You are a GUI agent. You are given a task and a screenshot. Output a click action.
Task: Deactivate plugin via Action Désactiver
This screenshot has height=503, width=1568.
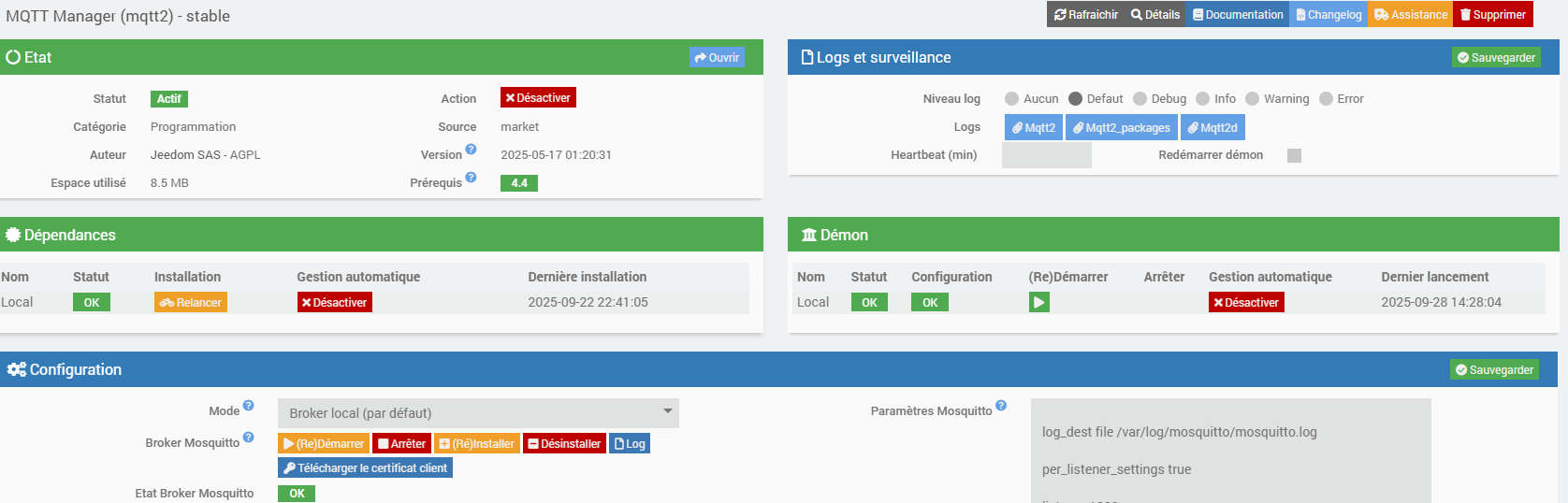point(538,97)
